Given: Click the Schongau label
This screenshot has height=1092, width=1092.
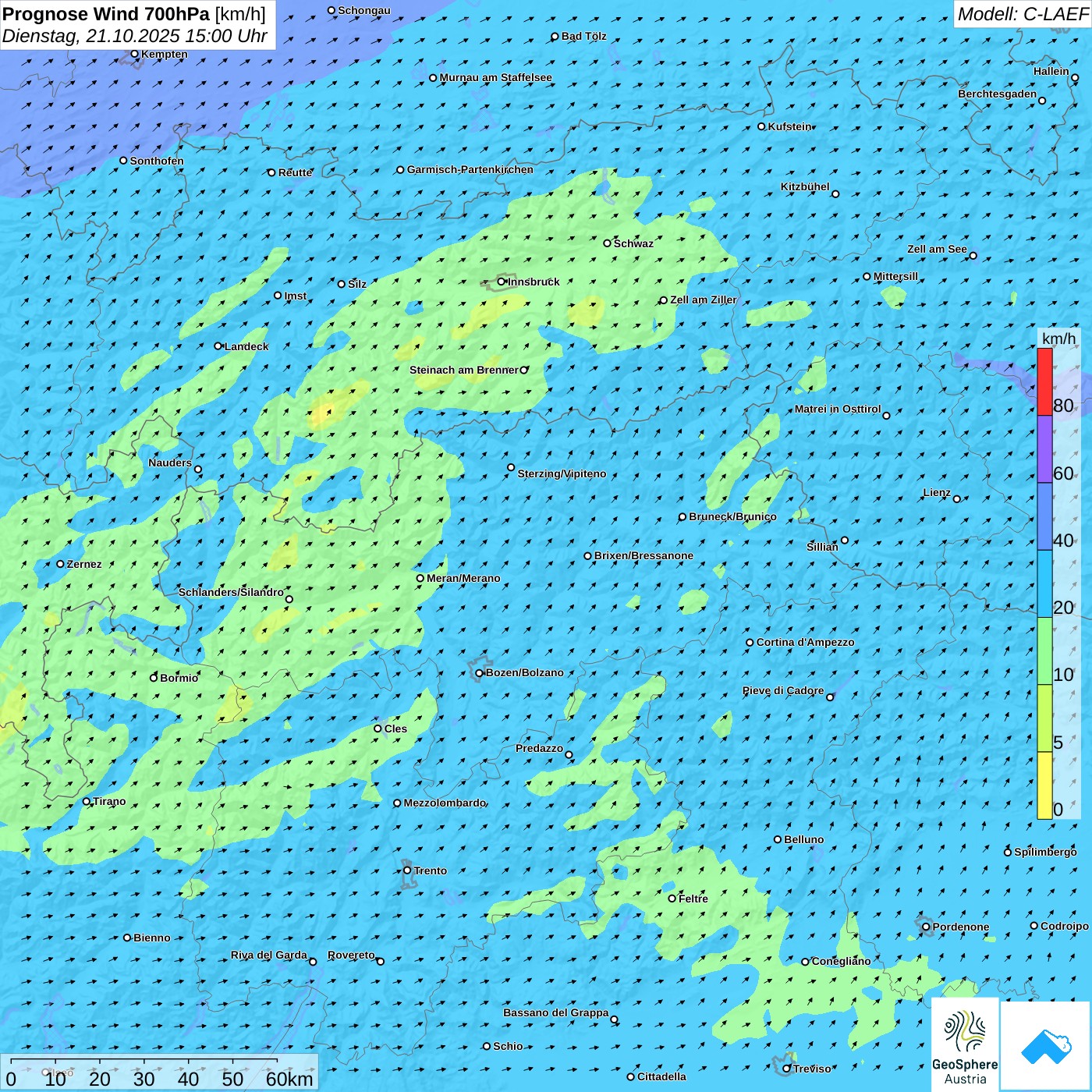Looking at the screenshot, I should (364, 10).
